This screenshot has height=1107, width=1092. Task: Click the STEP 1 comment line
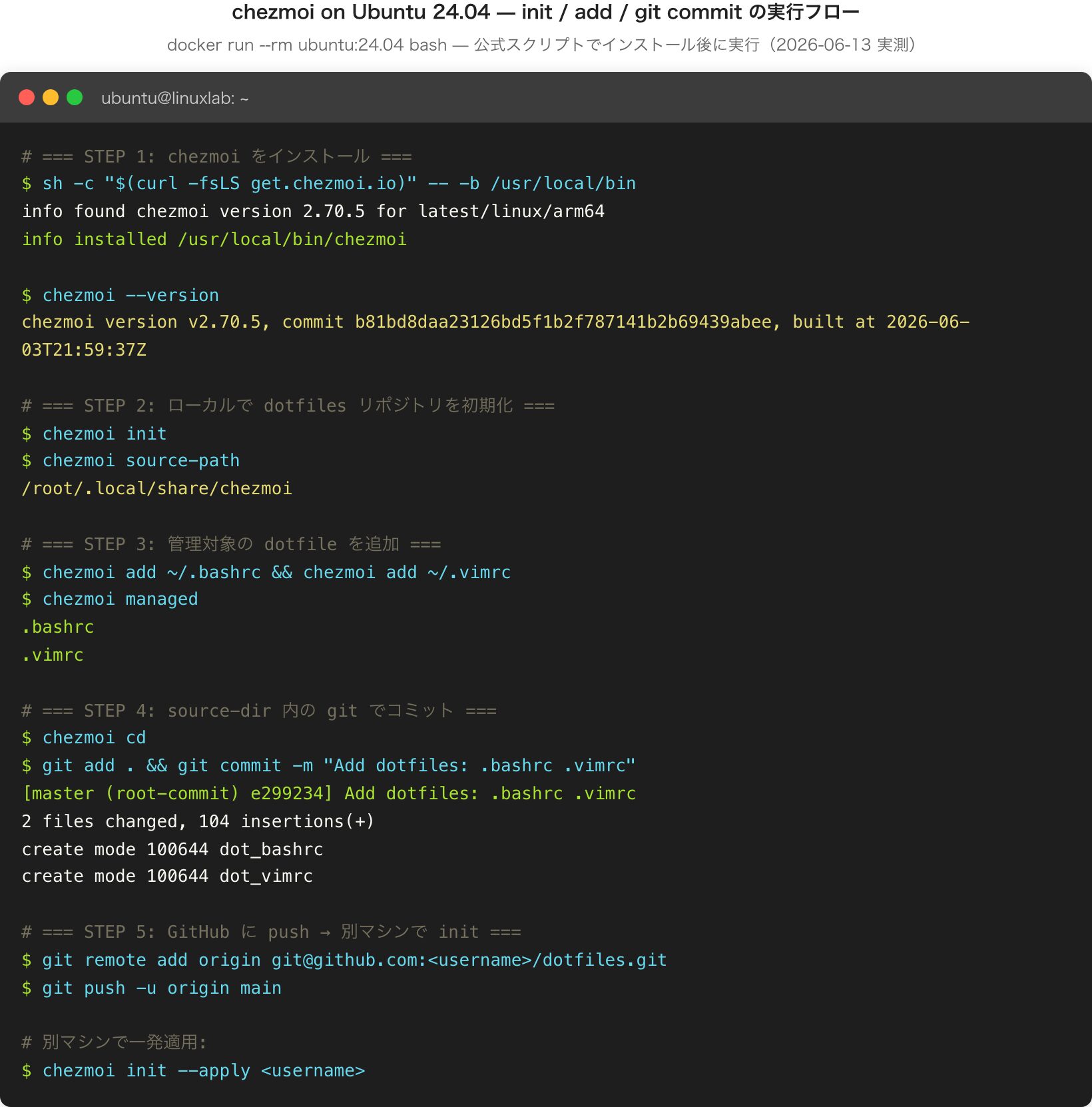[217, 157]
